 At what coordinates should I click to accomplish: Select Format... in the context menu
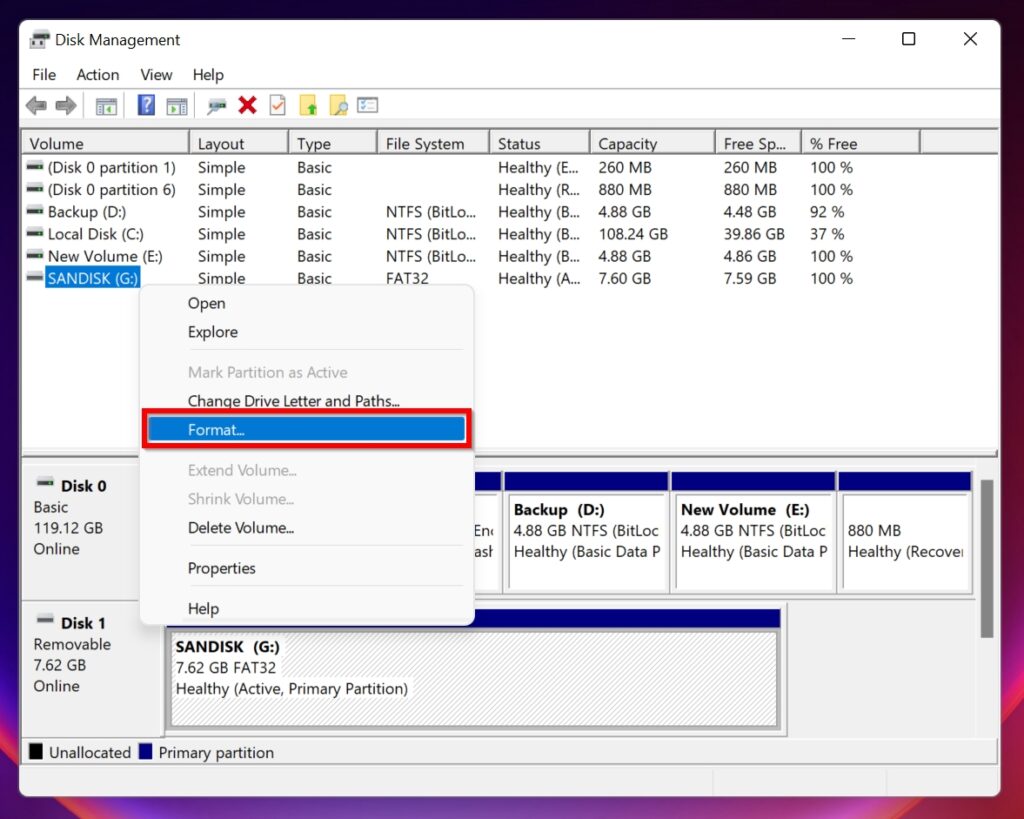(306, 430)
